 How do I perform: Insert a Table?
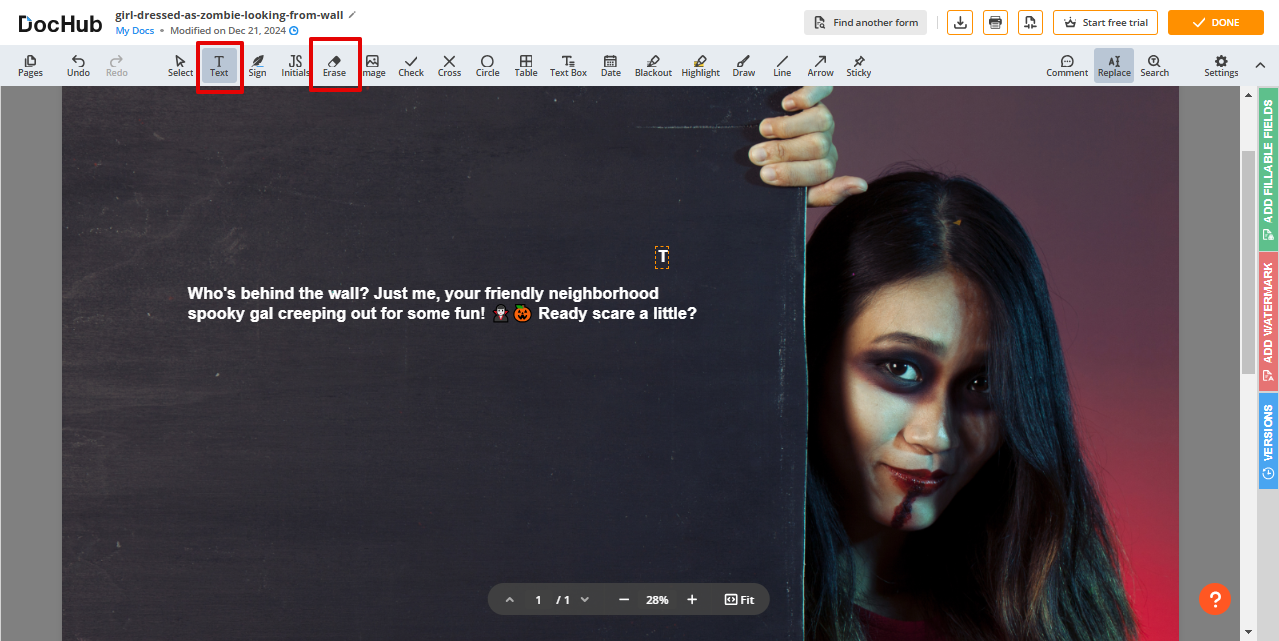click(x=526, y=66)
